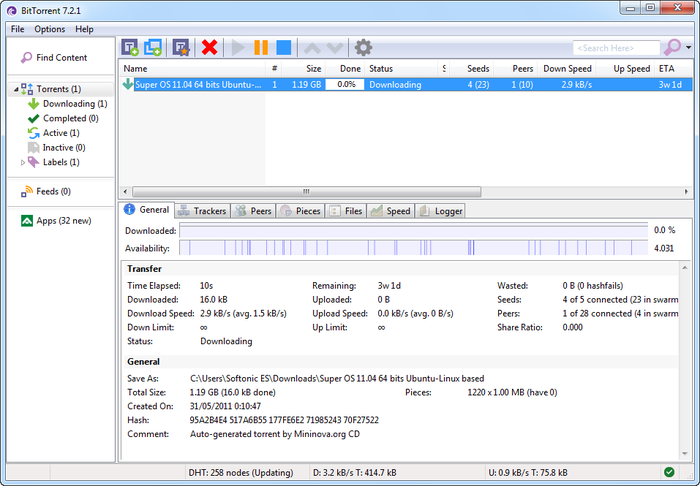Click the search magnifier icon
The height and width of the screenshot is (486, 700).
click(x=673, y=47)
